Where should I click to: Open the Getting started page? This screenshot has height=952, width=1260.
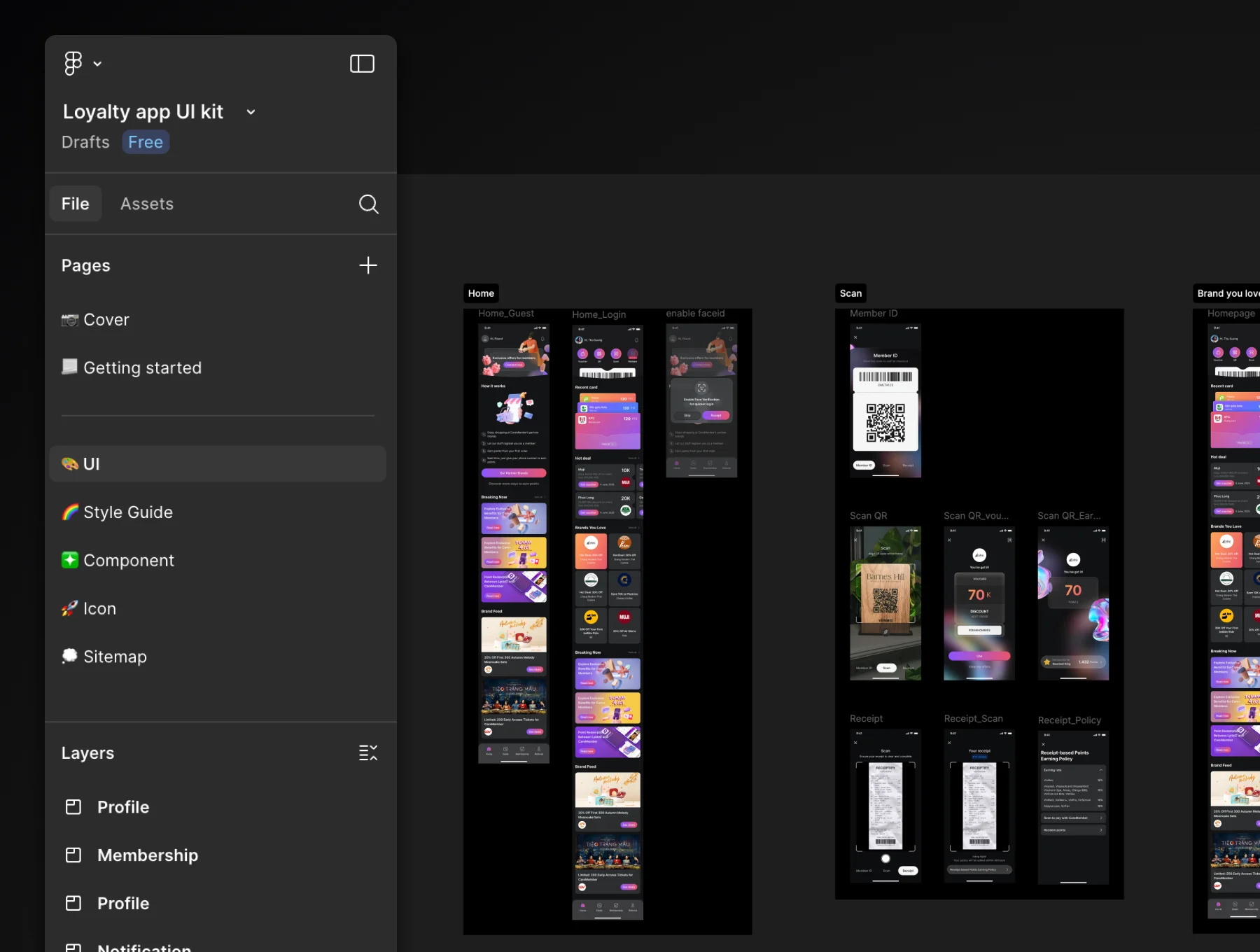[x=218, y=368]
